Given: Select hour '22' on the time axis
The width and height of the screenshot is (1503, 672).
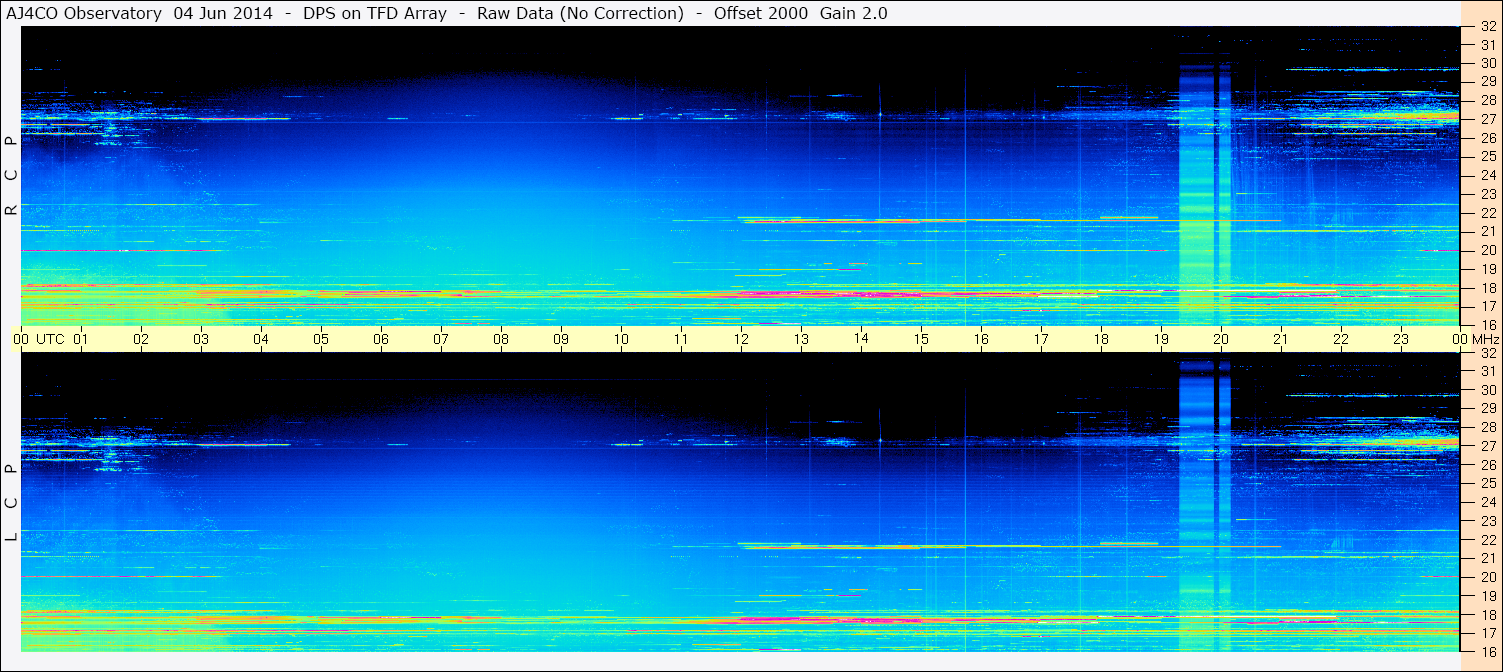Looking at the screenshot, I should [1341, 339].
